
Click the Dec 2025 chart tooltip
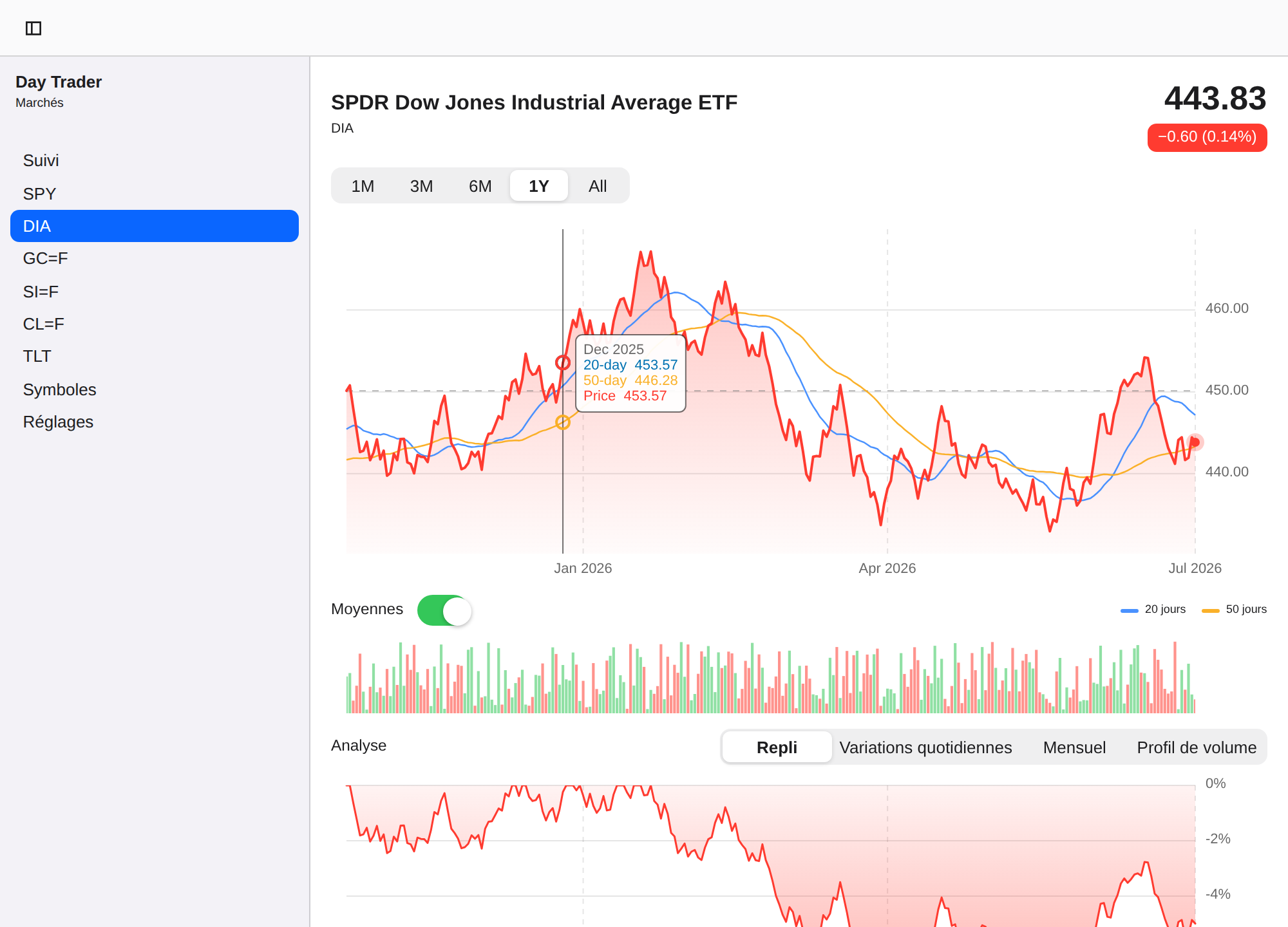click(630, 373)
